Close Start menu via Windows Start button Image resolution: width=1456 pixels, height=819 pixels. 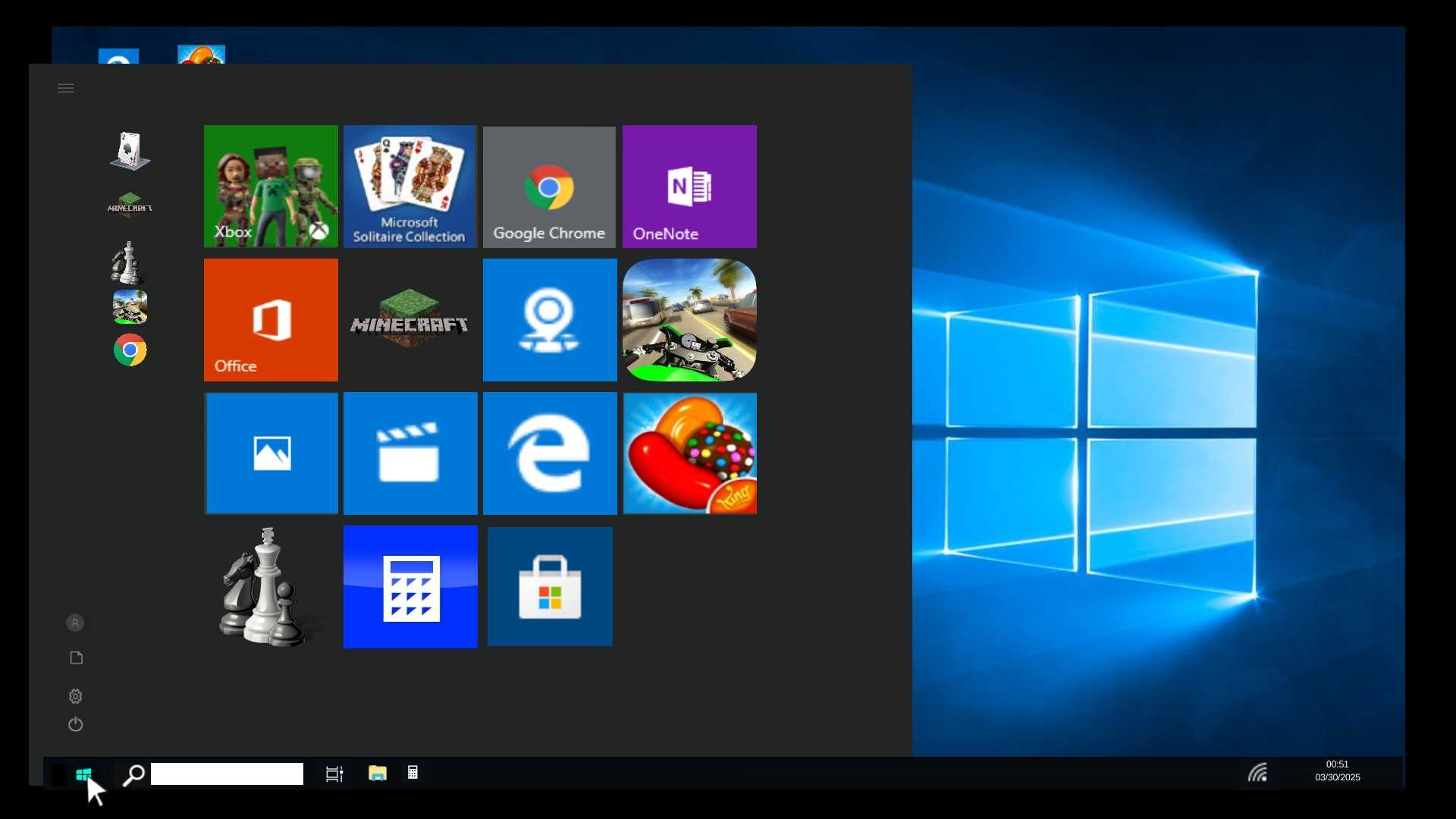(83, 774)
